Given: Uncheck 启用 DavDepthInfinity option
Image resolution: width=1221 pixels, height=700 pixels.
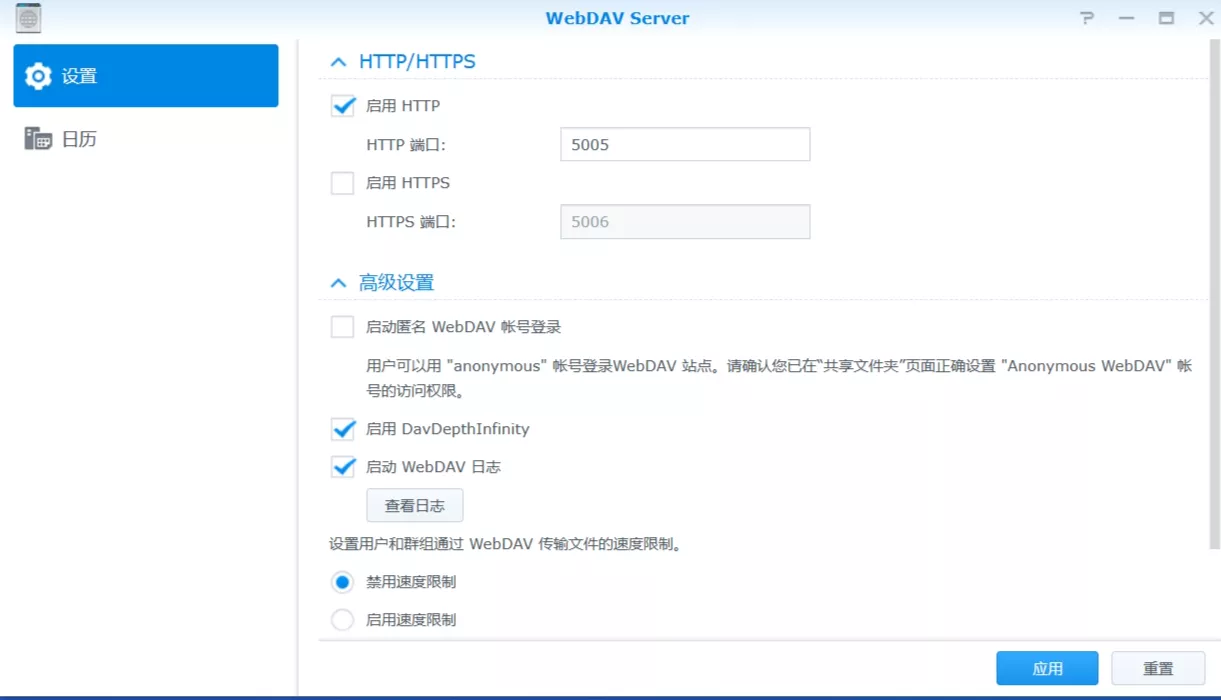Looking at the screenshot, I should (x=343, y=429).
